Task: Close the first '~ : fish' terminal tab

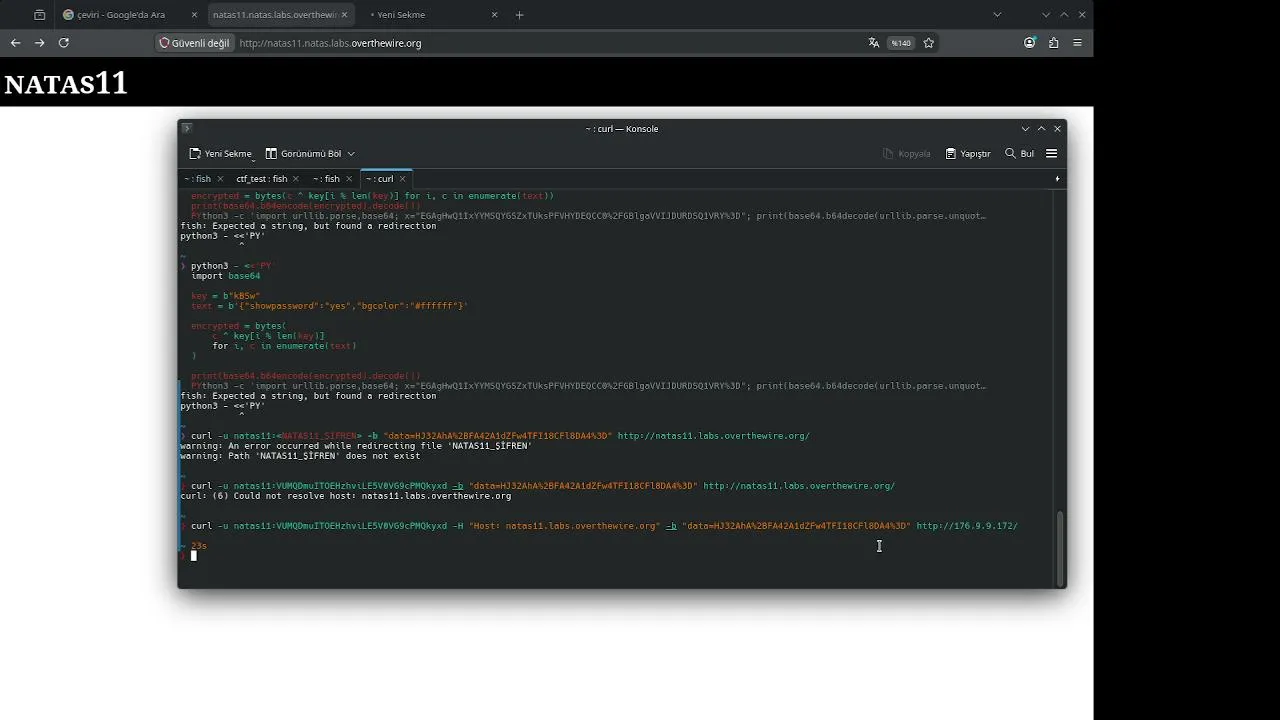Action: (x=220, y=179)
